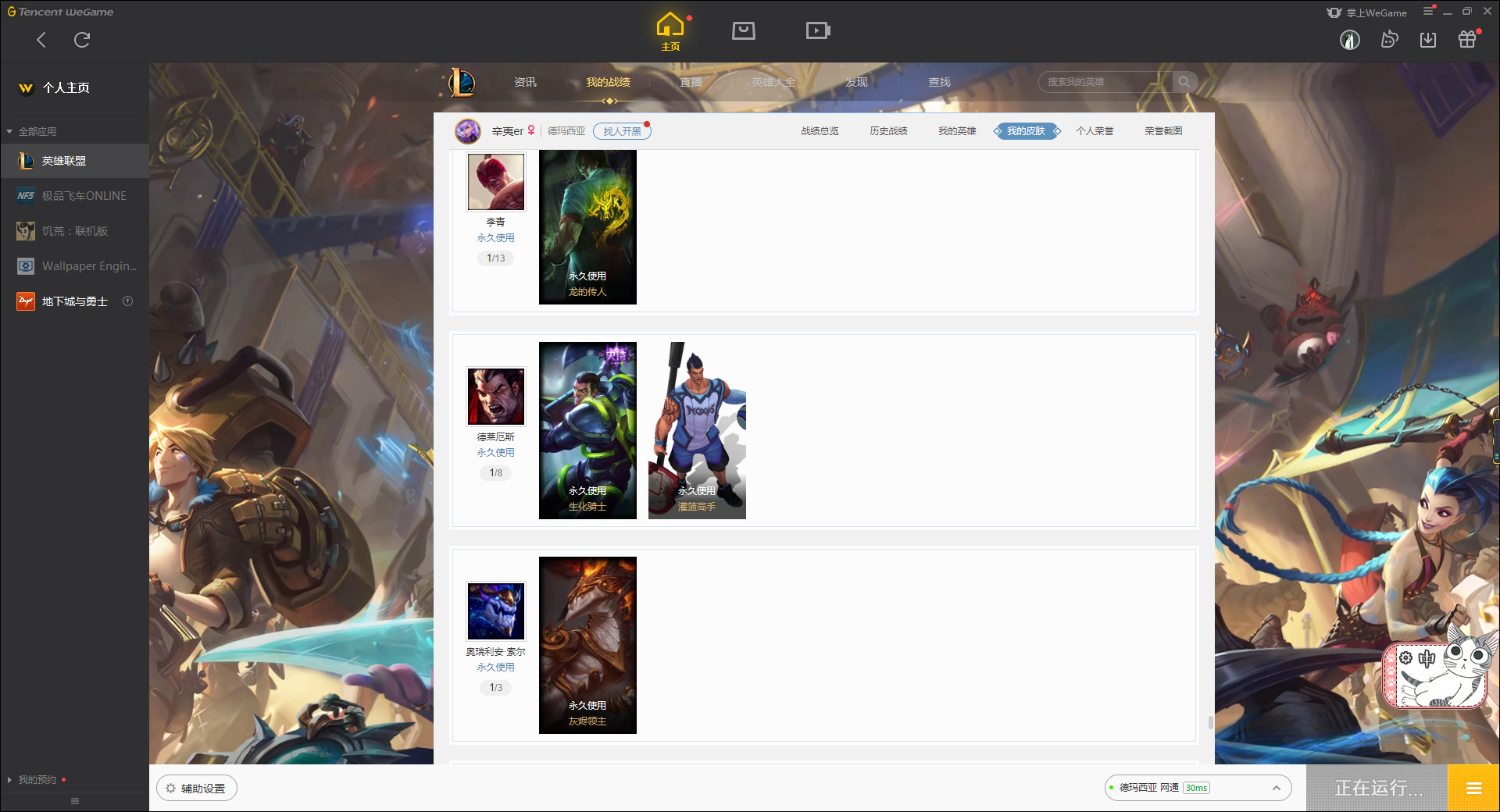Screen dimensions: 1500x812
Task: Switch to the 资讯 tab
Action: click(525, 82)
